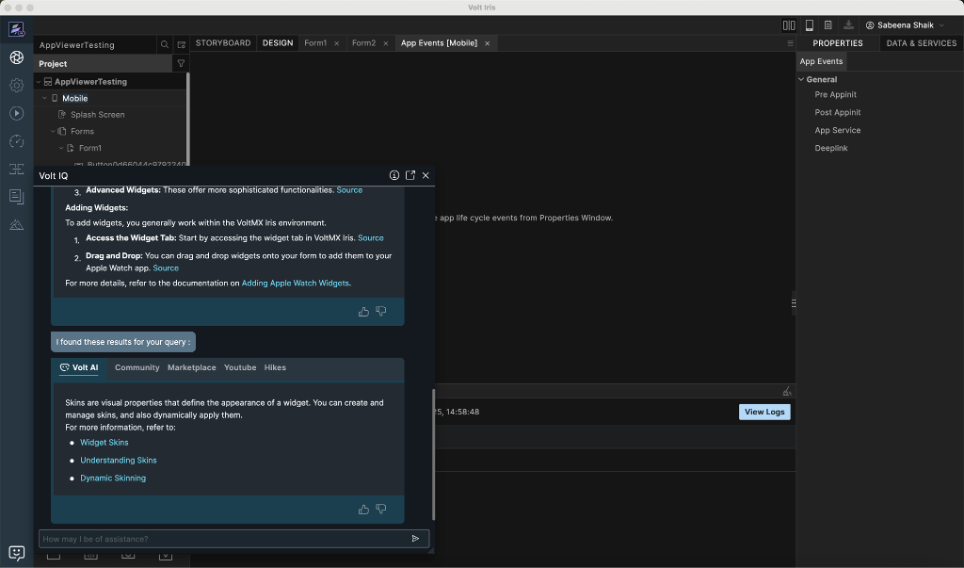This screenshot has height=568, width=964.
Task: Select the Post Appinit event
Action: (837, 112)
